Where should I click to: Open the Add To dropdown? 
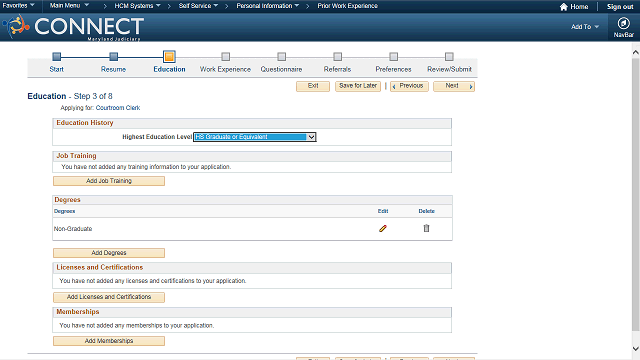pyautogui.click(x=584, y=27)
